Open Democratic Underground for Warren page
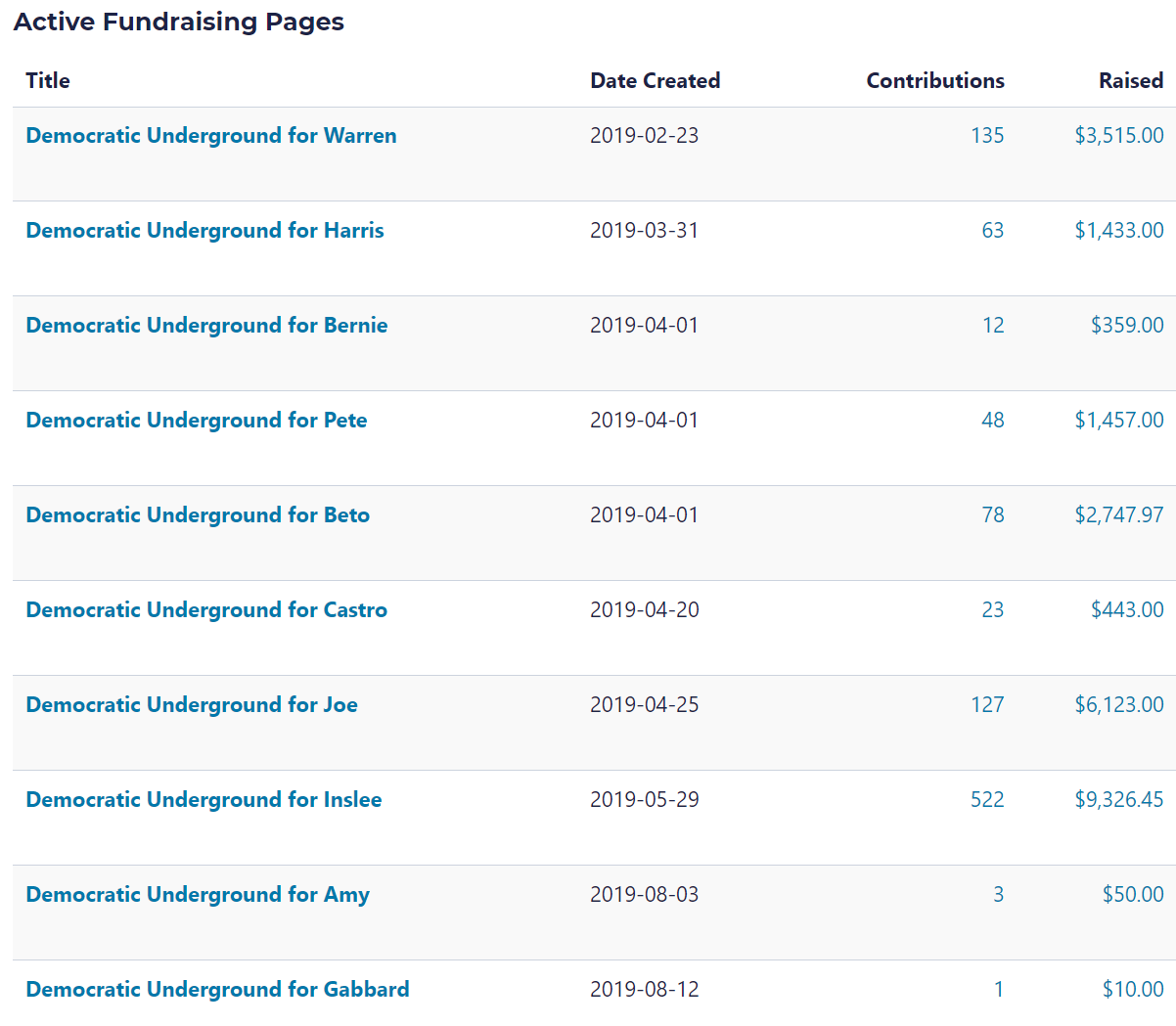 click(211, 136)
